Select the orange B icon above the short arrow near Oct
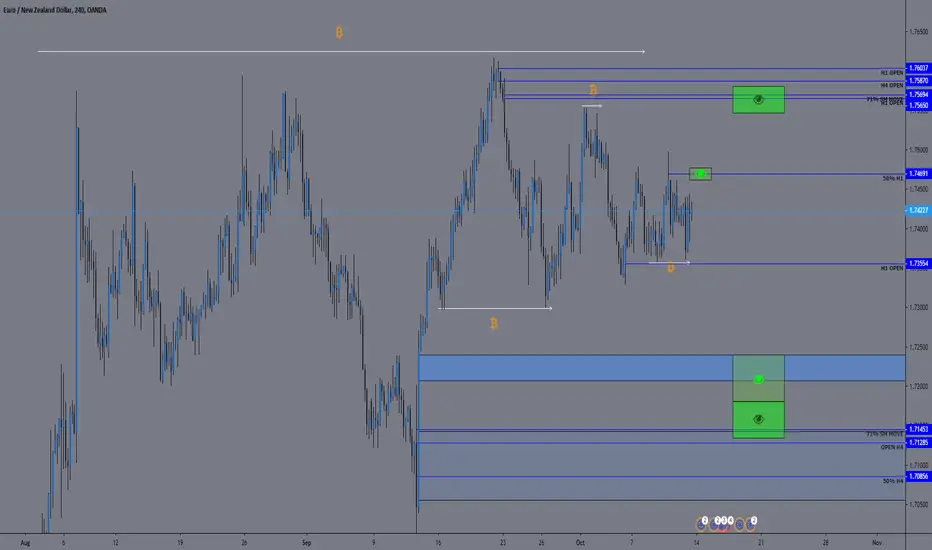This screenshot has width=932, height=550. click(593, 90)
